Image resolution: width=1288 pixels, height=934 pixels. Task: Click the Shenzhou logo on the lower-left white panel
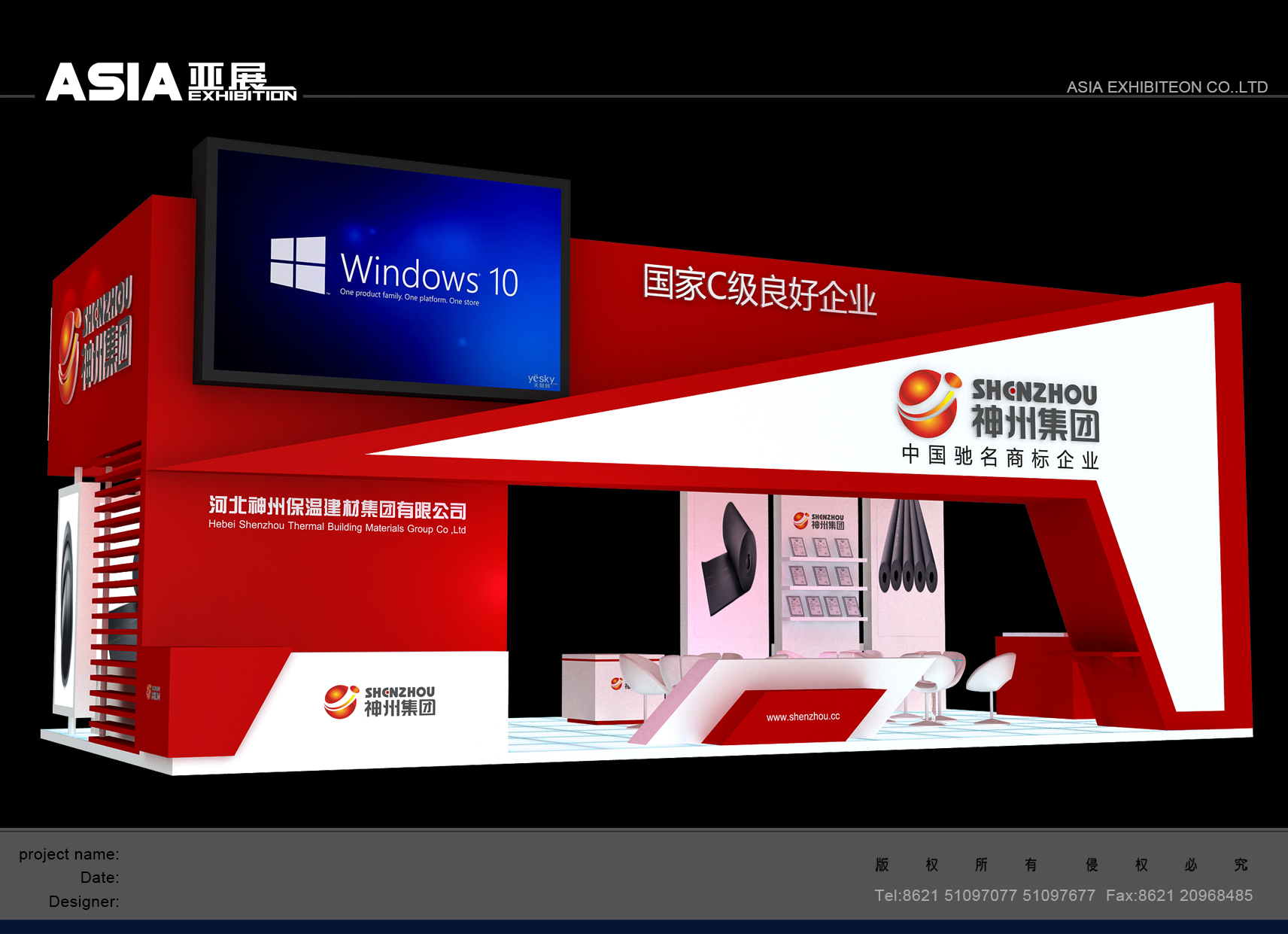pyautogui.click(x=379, y=701)
